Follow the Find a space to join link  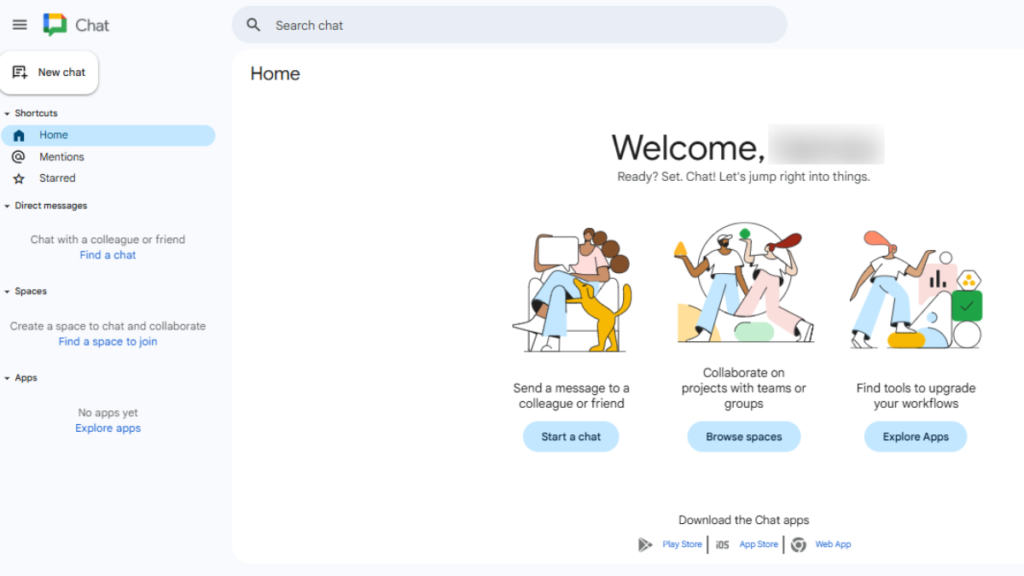(x=107, y=341)
